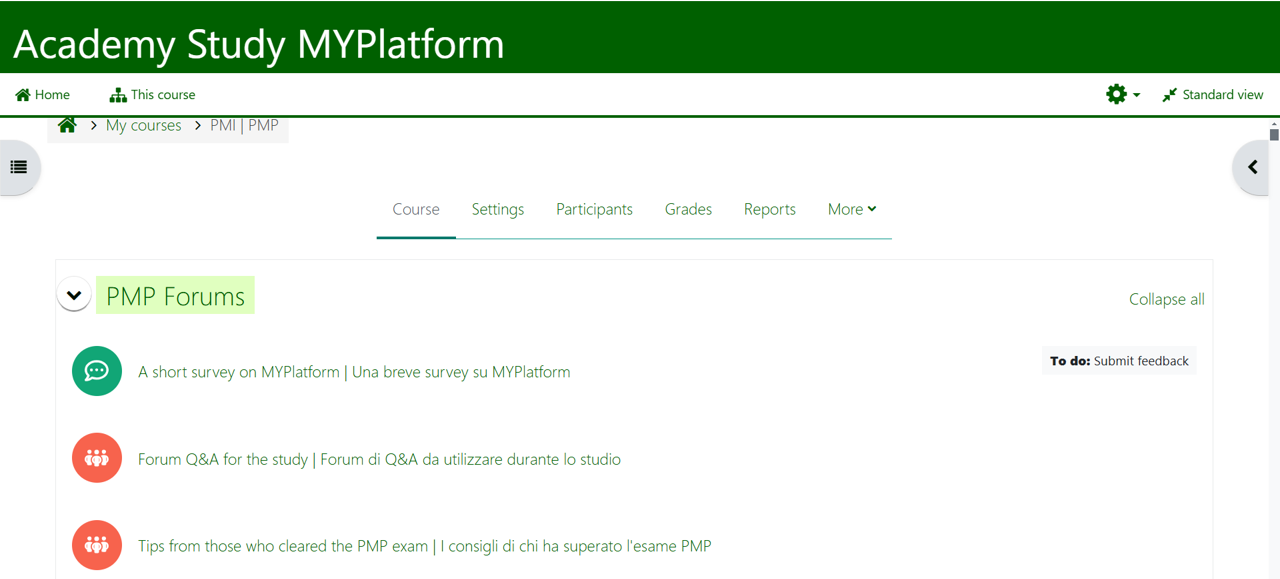Click the survey feedback speech-bubble icon

[97, 371]
